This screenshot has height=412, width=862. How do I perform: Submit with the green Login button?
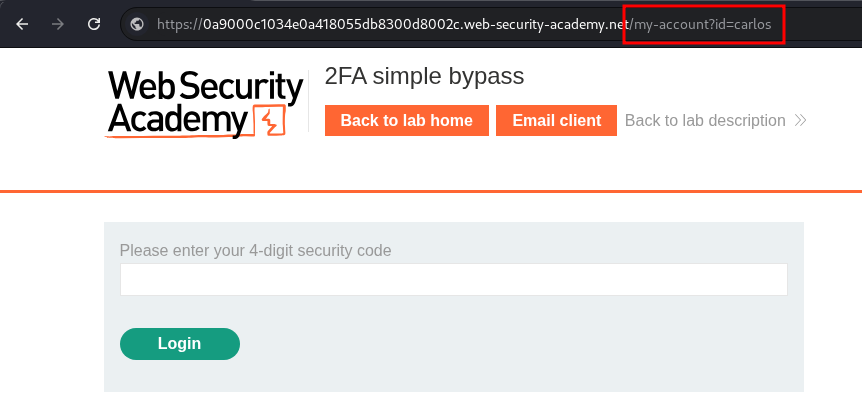[x=179, y=343]
